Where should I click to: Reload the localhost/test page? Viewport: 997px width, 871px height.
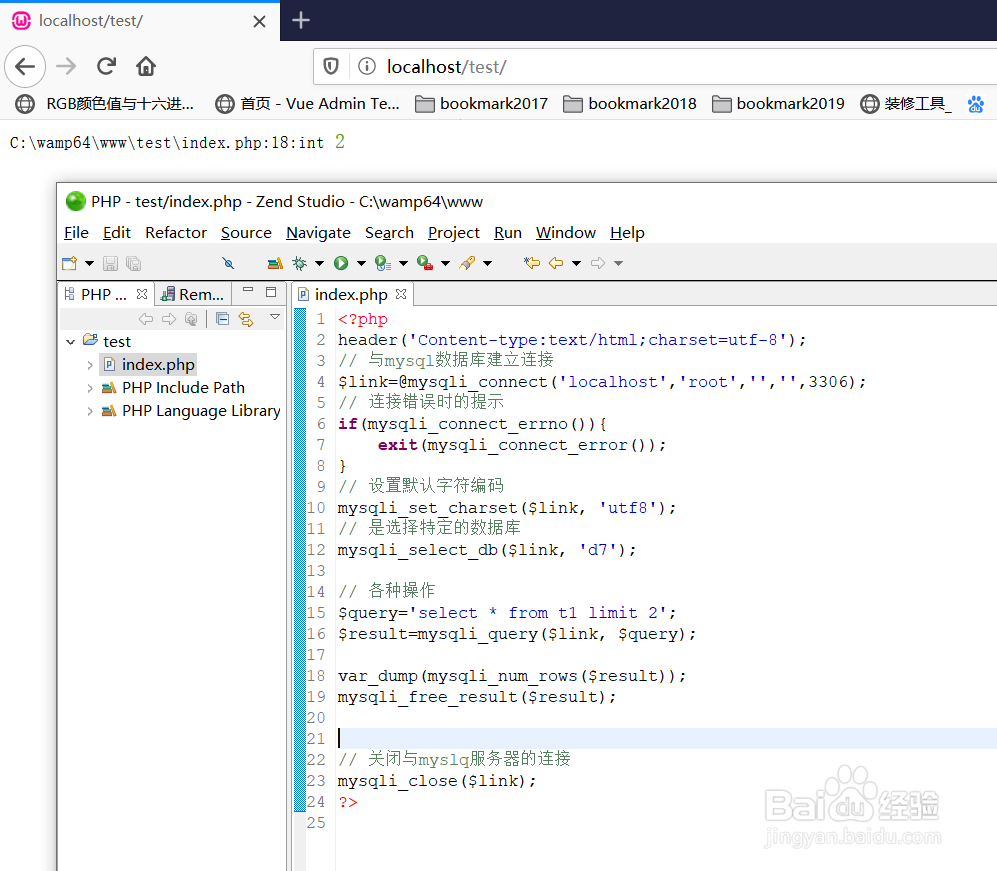[106, 66]
